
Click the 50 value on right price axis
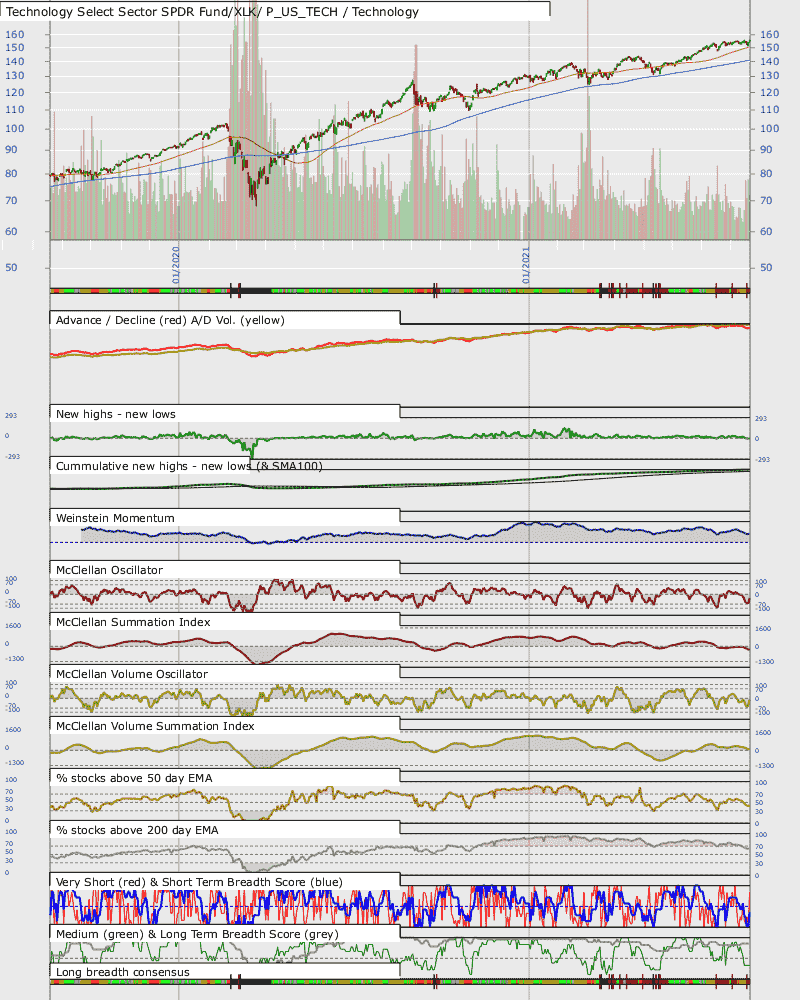tap(766, 267)
